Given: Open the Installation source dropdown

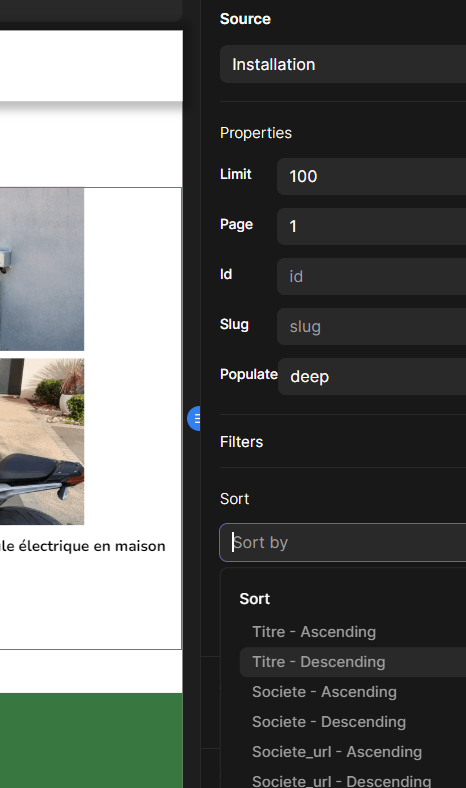Looking at the screenshot, I should 343,64.
